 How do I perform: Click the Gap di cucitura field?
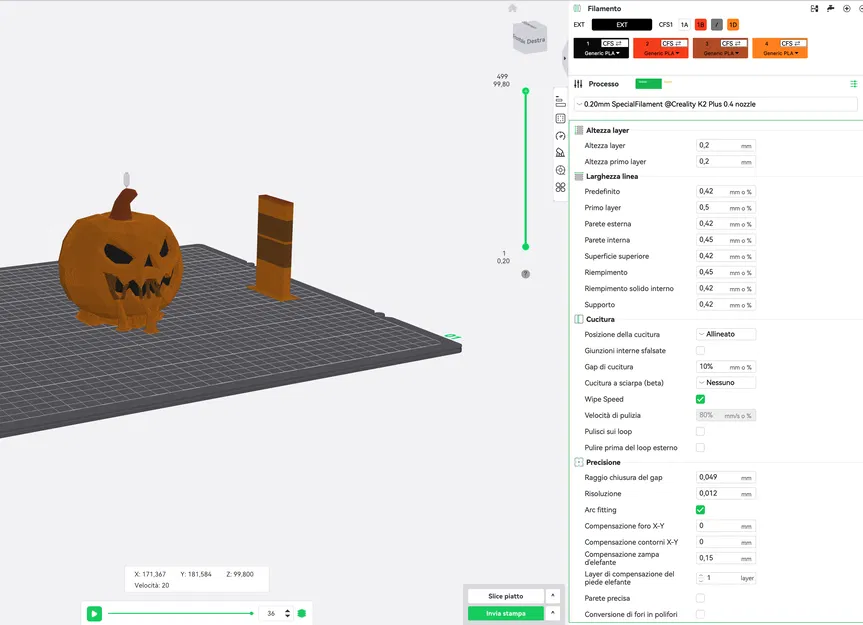726,366
